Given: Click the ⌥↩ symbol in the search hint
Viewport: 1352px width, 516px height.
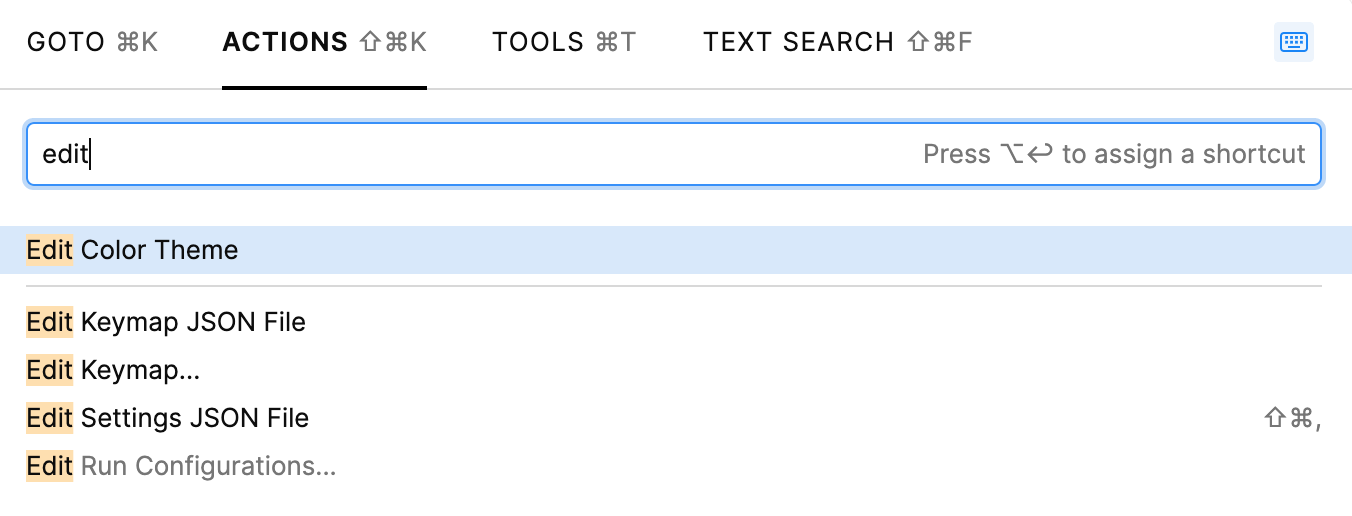Looking at the screenshot, I should 1026,154.
